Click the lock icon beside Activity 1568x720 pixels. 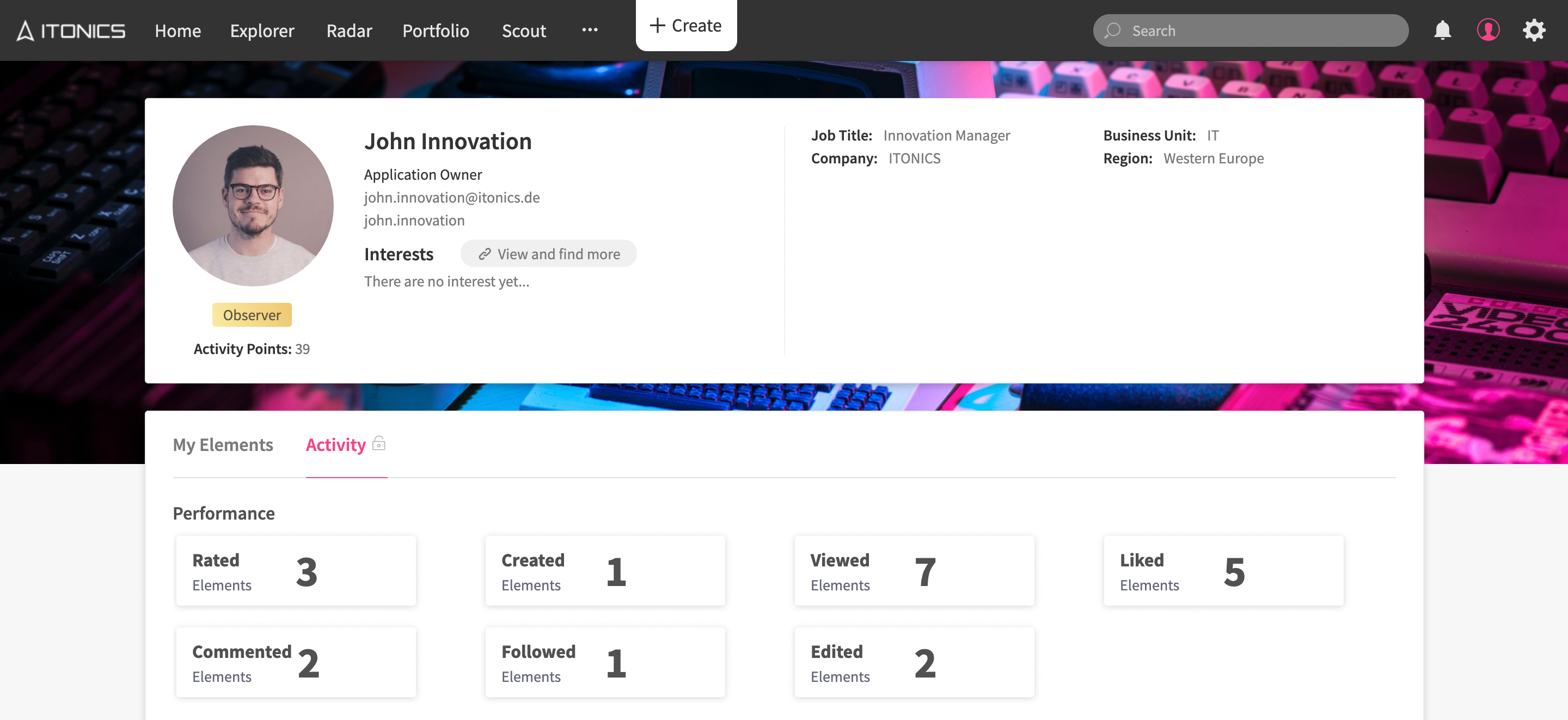point(378,443)
